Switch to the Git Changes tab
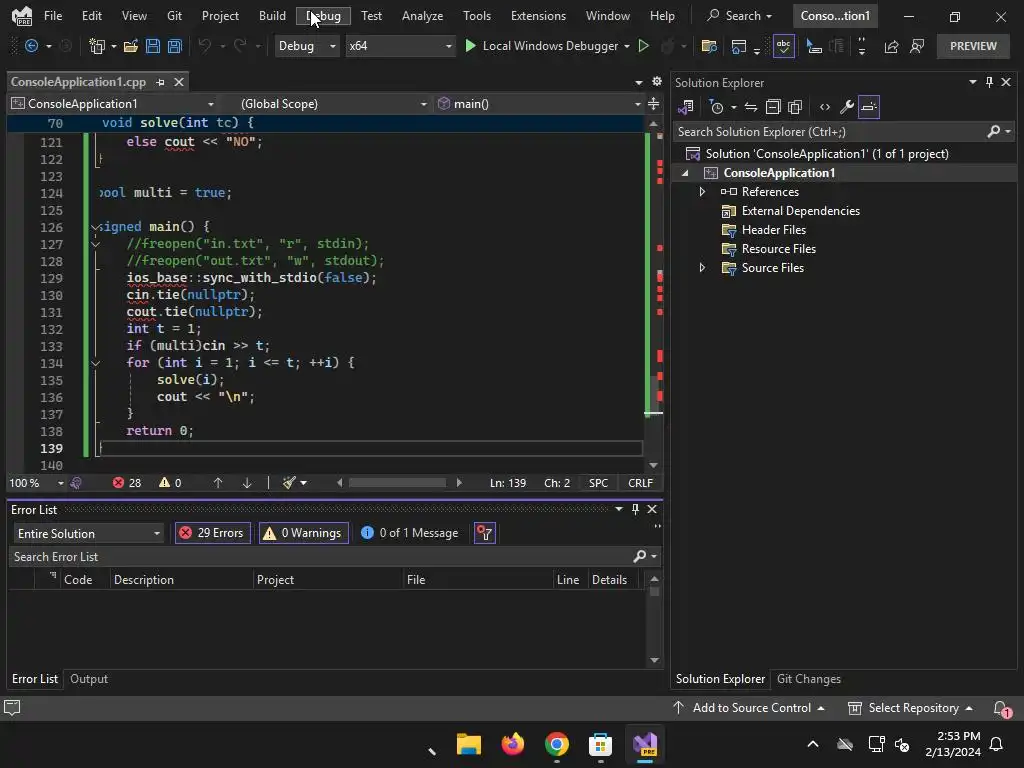 pos(808,679)
